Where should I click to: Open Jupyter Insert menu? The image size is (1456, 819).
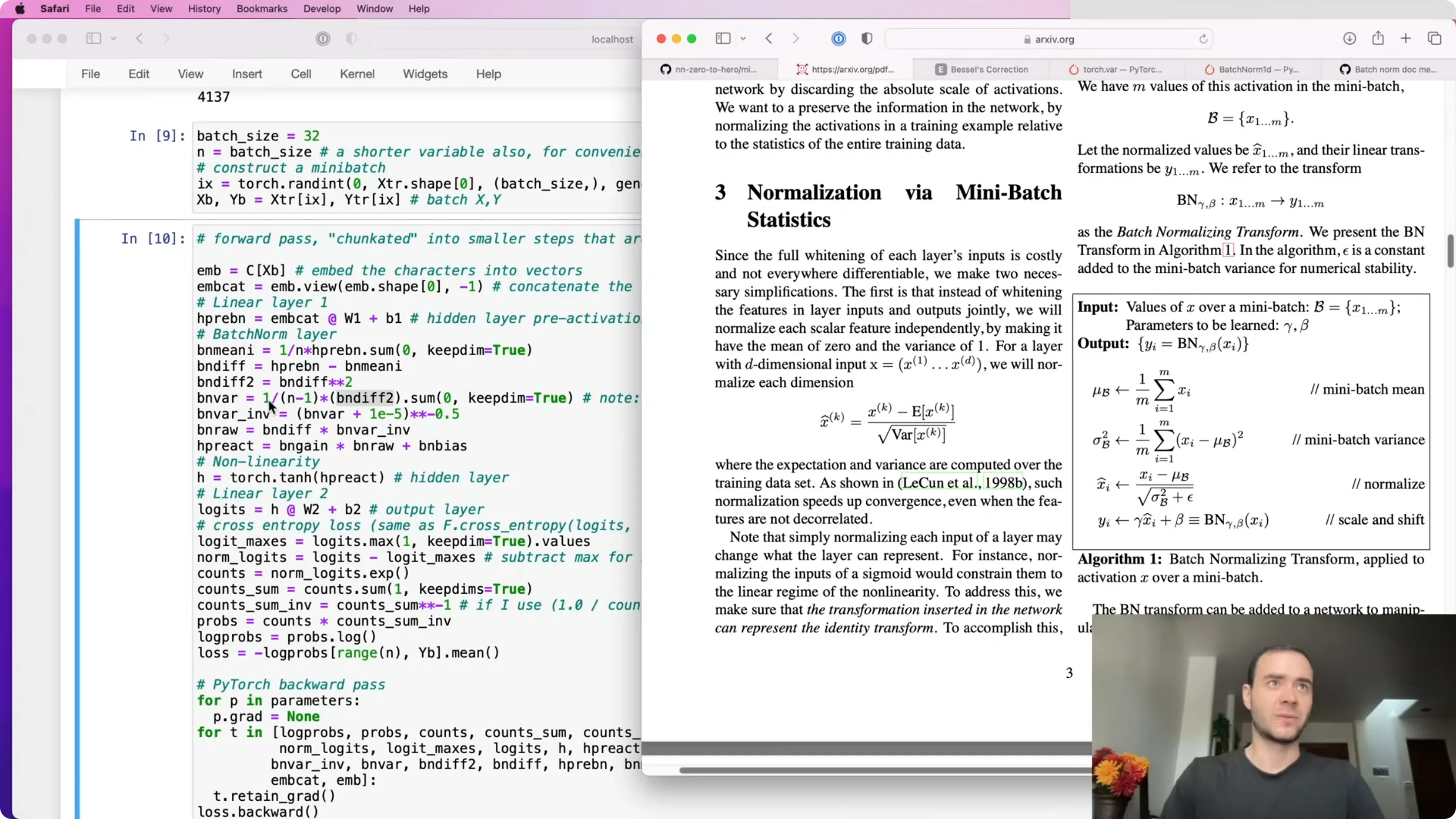click(x=247, y=74)
